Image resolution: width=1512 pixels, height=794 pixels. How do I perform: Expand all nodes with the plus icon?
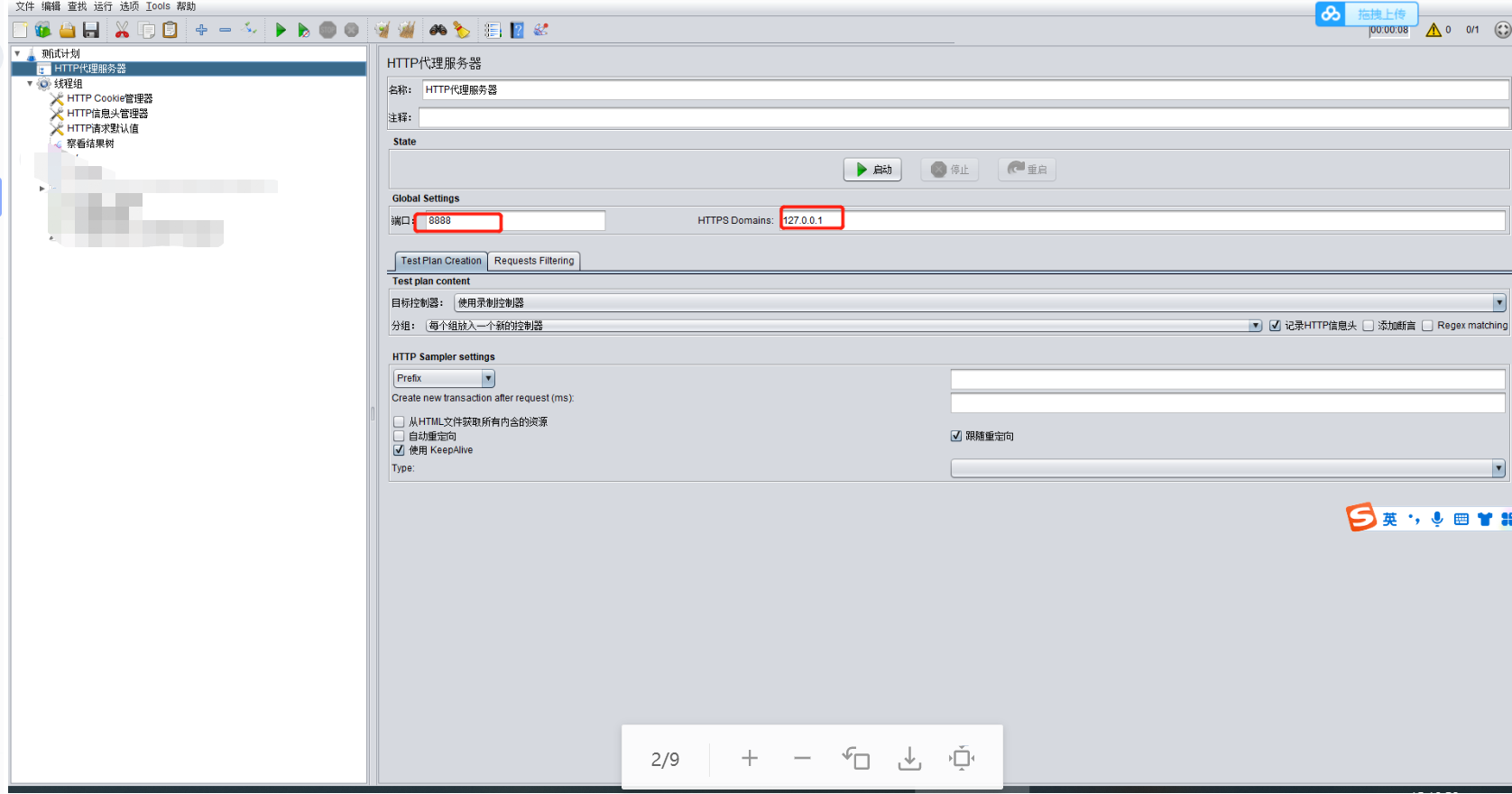[x=201, y=31]
